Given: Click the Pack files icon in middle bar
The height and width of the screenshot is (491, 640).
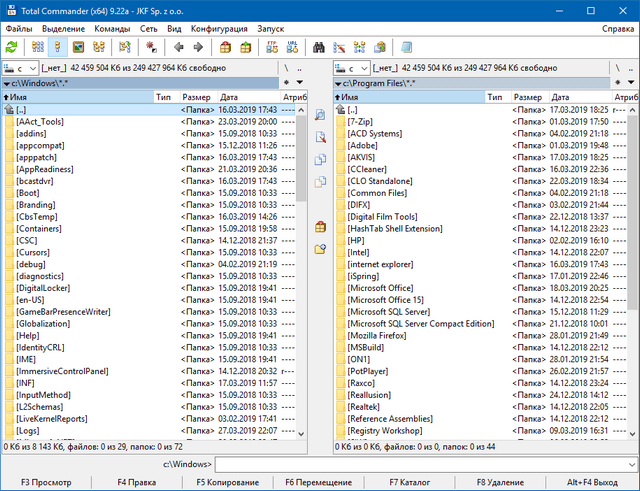Looking at the screenshot, I should point(320,226).
